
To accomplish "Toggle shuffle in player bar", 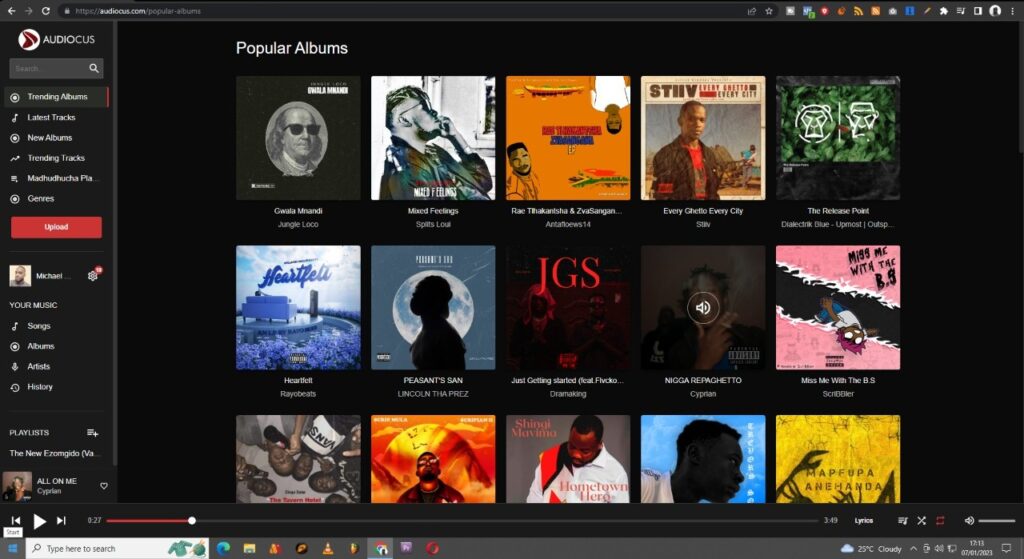I will tap(921, 520).
